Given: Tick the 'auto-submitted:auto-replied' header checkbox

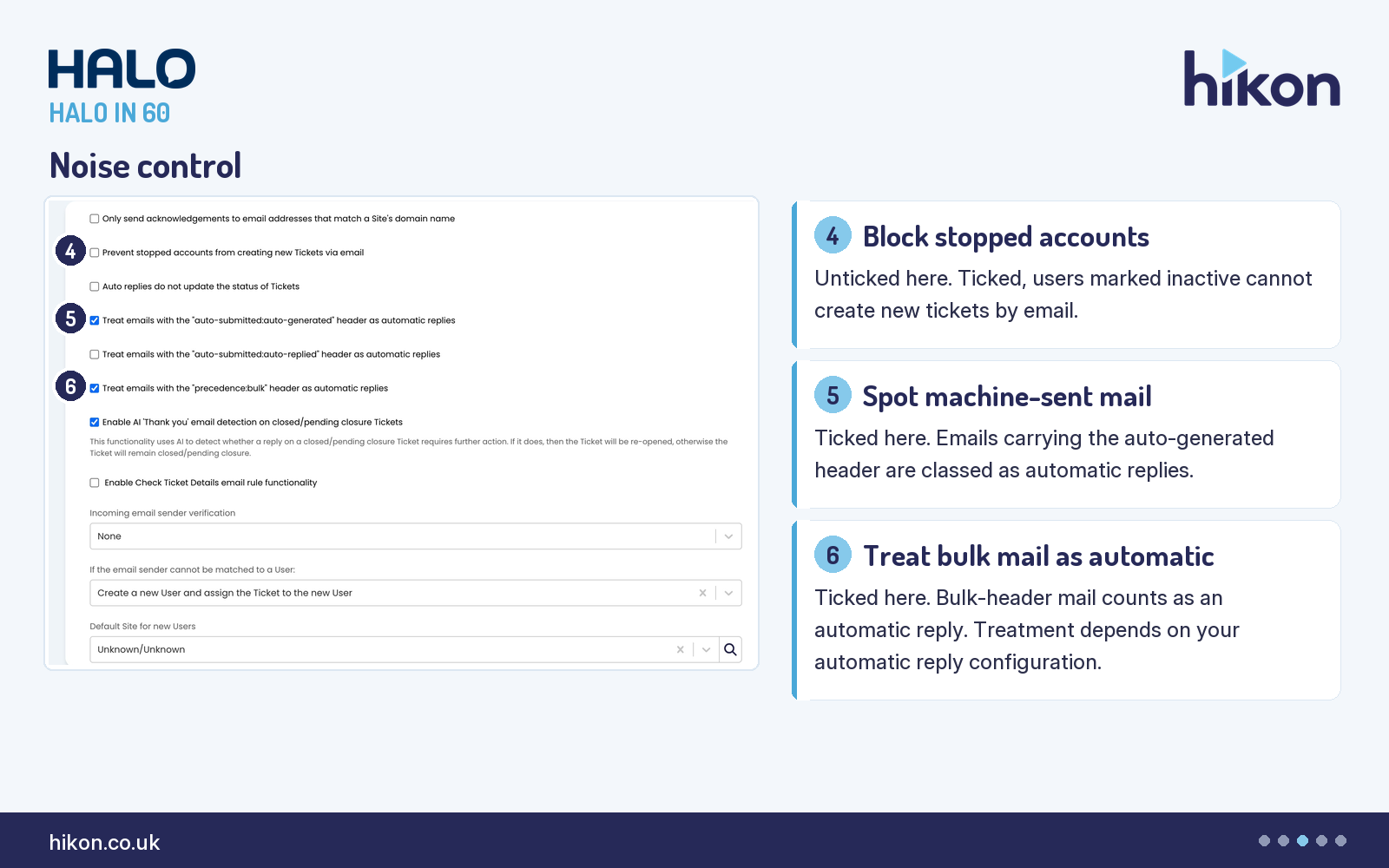Looking at the screenshot, I should (95, 354).
